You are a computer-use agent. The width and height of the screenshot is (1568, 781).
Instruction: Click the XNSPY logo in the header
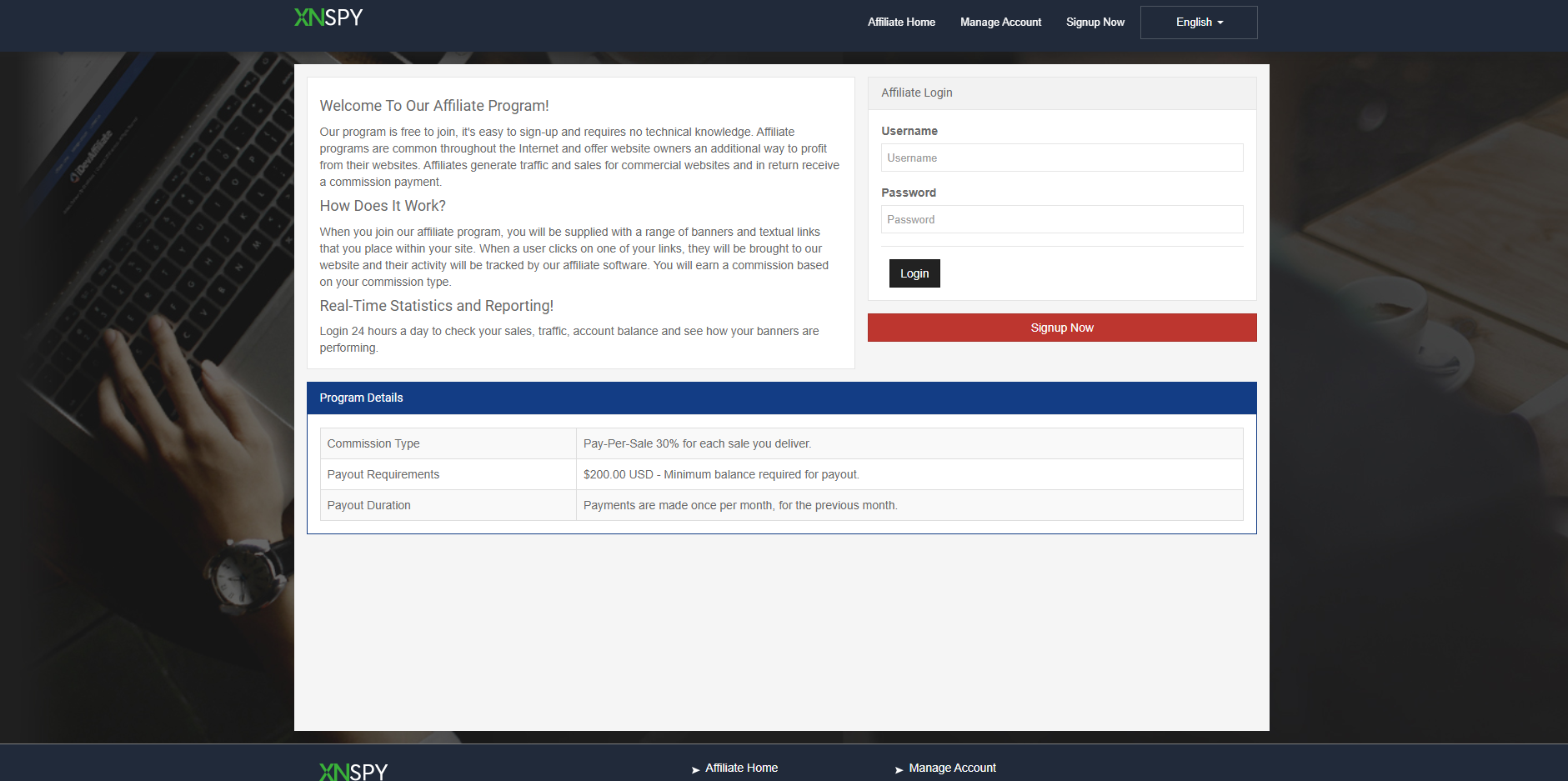pos(328,18)
